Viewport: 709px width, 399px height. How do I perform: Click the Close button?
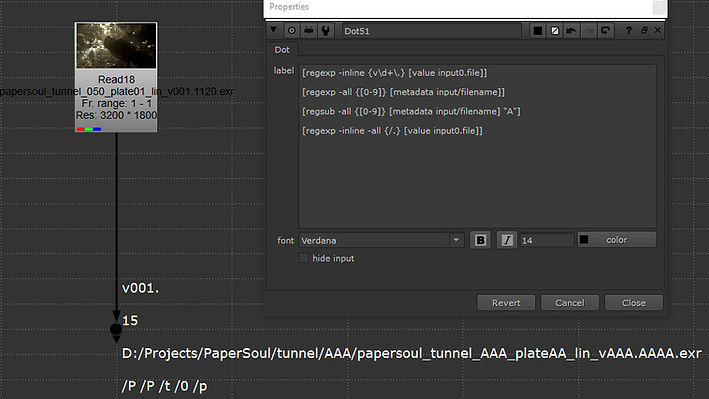(x=633, y=303)
